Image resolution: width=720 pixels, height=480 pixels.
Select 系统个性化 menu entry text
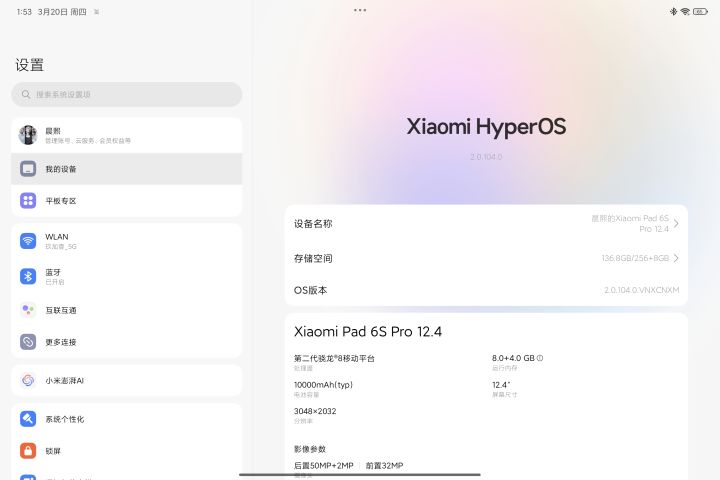click(x=64, y=419)
